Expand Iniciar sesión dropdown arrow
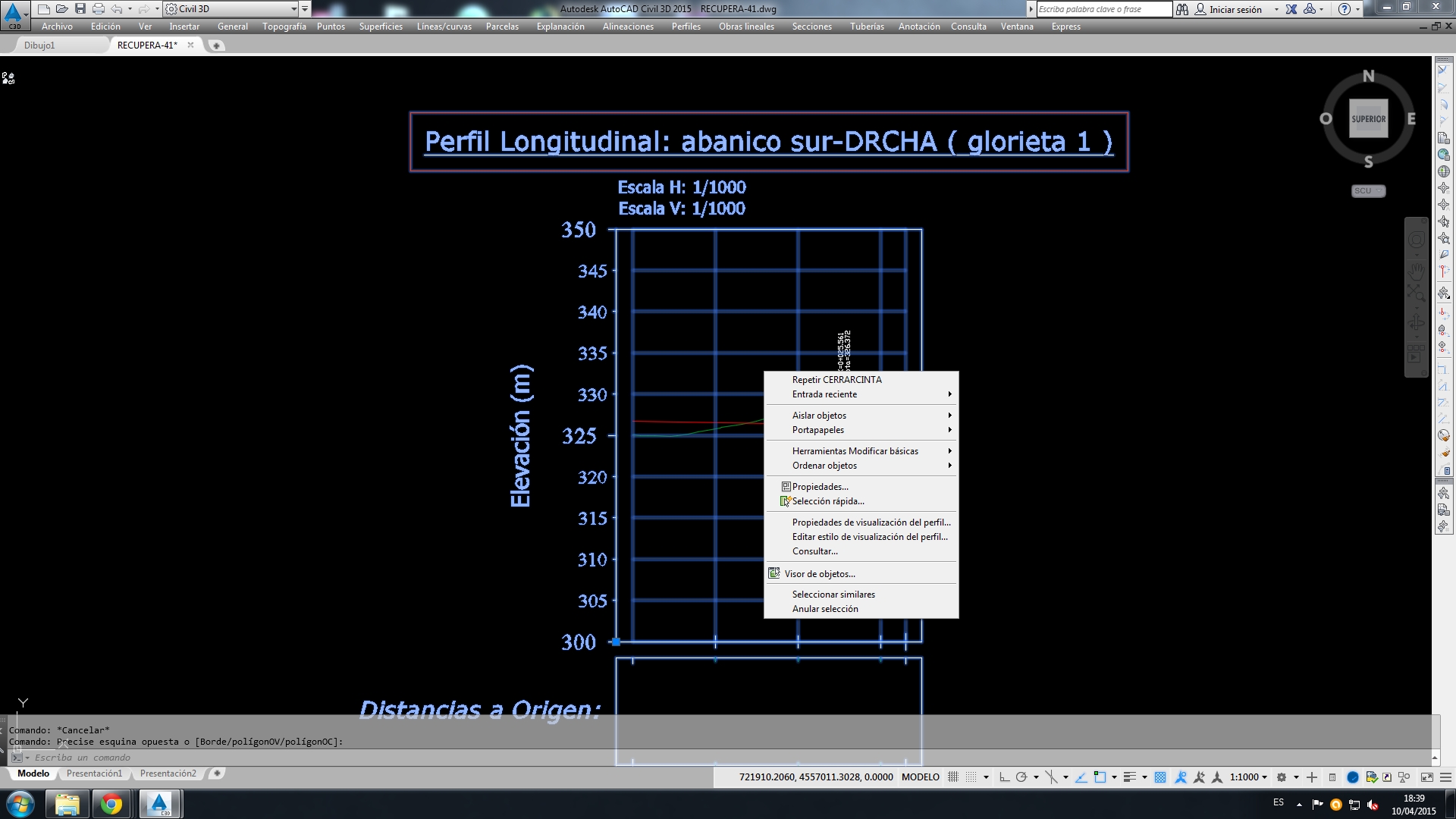The width and height of the screenshot is (1456, 819). [1276, 9]
